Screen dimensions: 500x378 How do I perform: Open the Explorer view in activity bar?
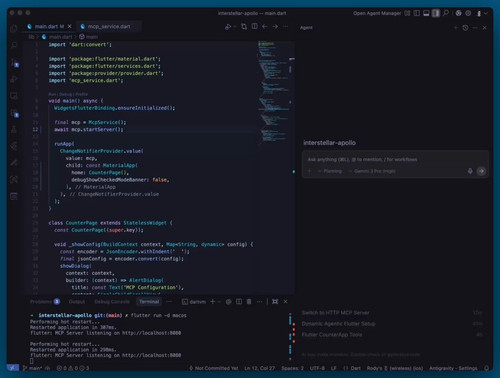tap(14, 29)
